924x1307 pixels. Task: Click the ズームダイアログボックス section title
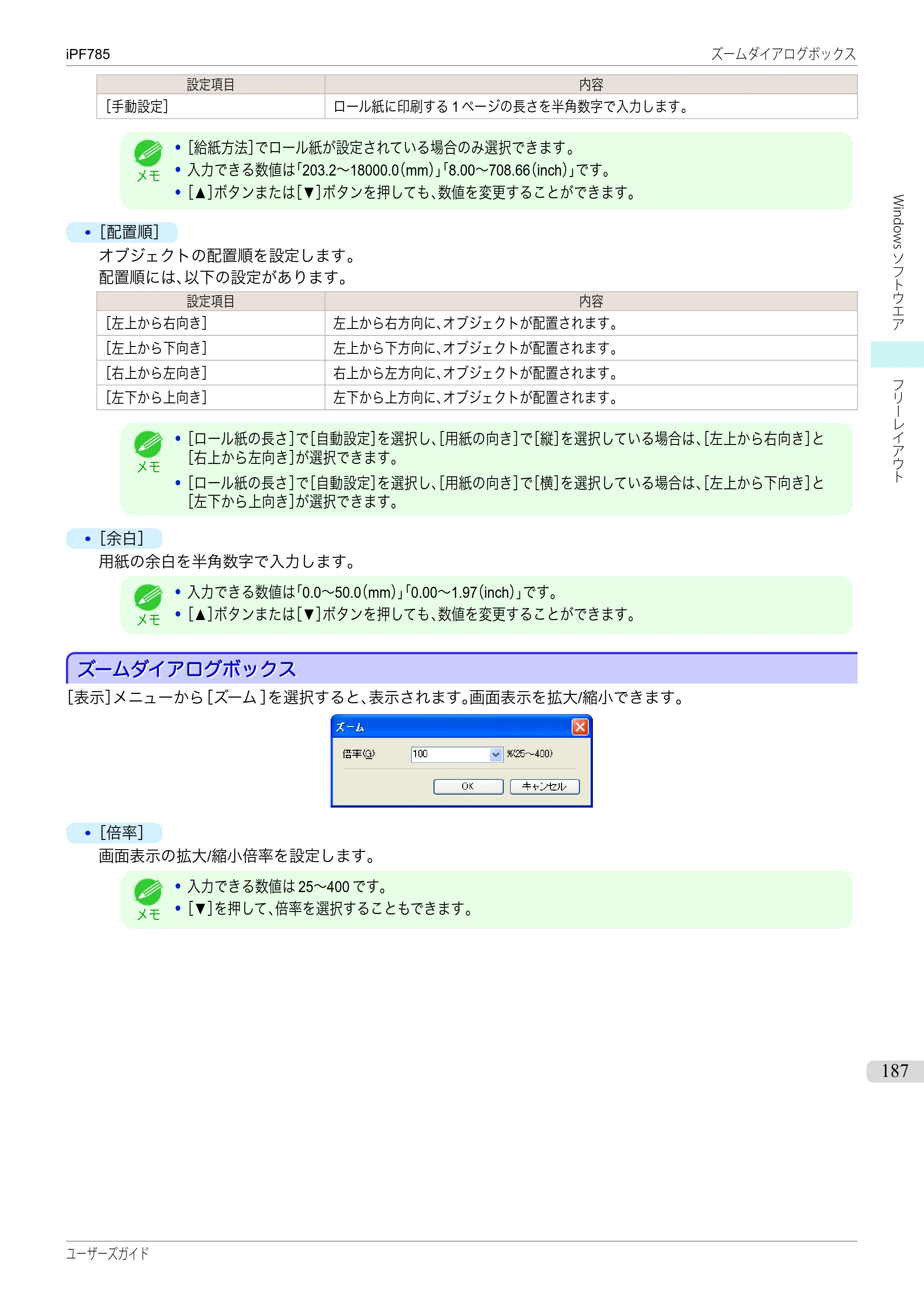[x=187, y=669]
